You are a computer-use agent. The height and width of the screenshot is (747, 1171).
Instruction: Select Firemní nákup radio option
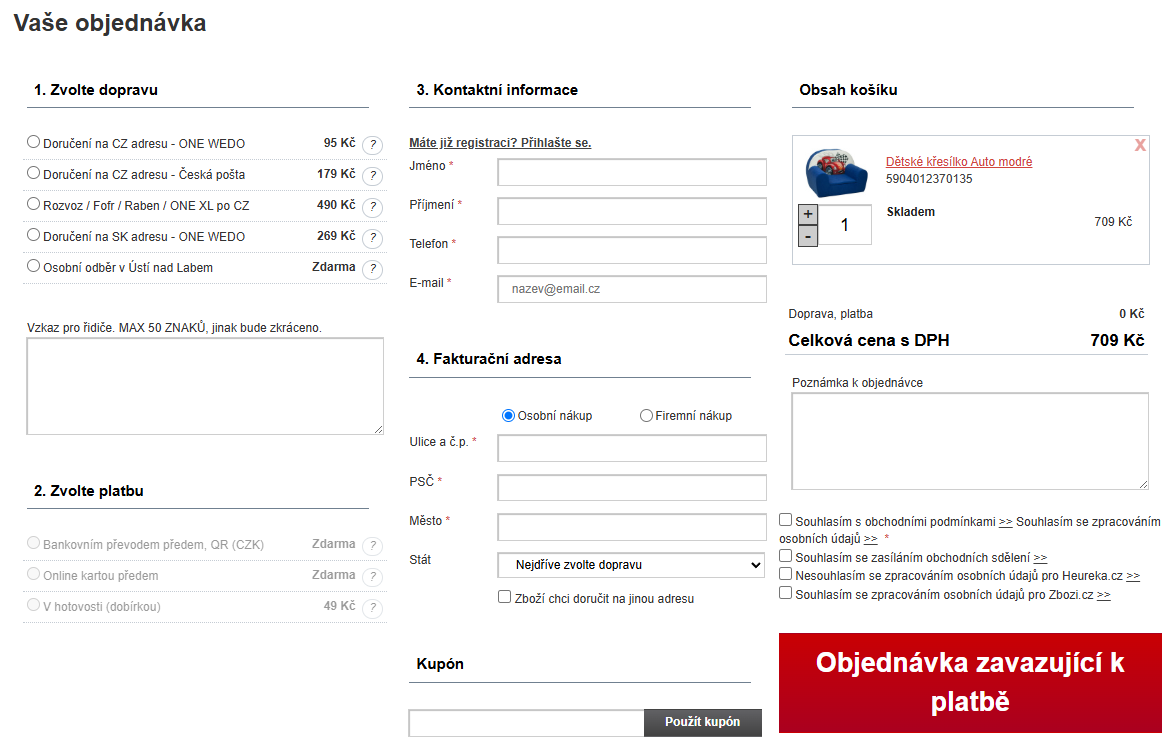(x=646, y=415)
